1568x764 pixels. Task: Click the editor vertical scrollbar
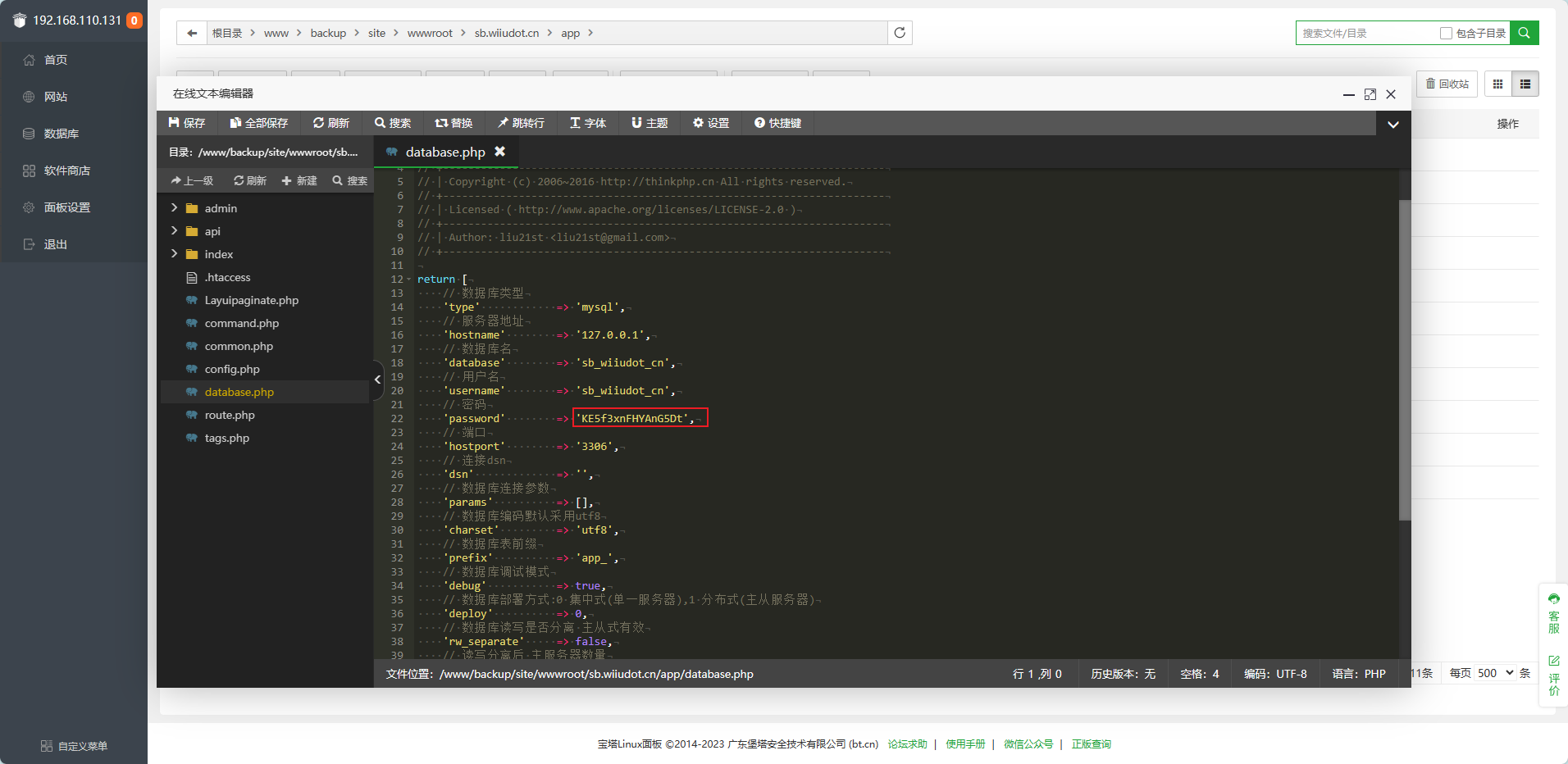click(x=1404, y=361)
